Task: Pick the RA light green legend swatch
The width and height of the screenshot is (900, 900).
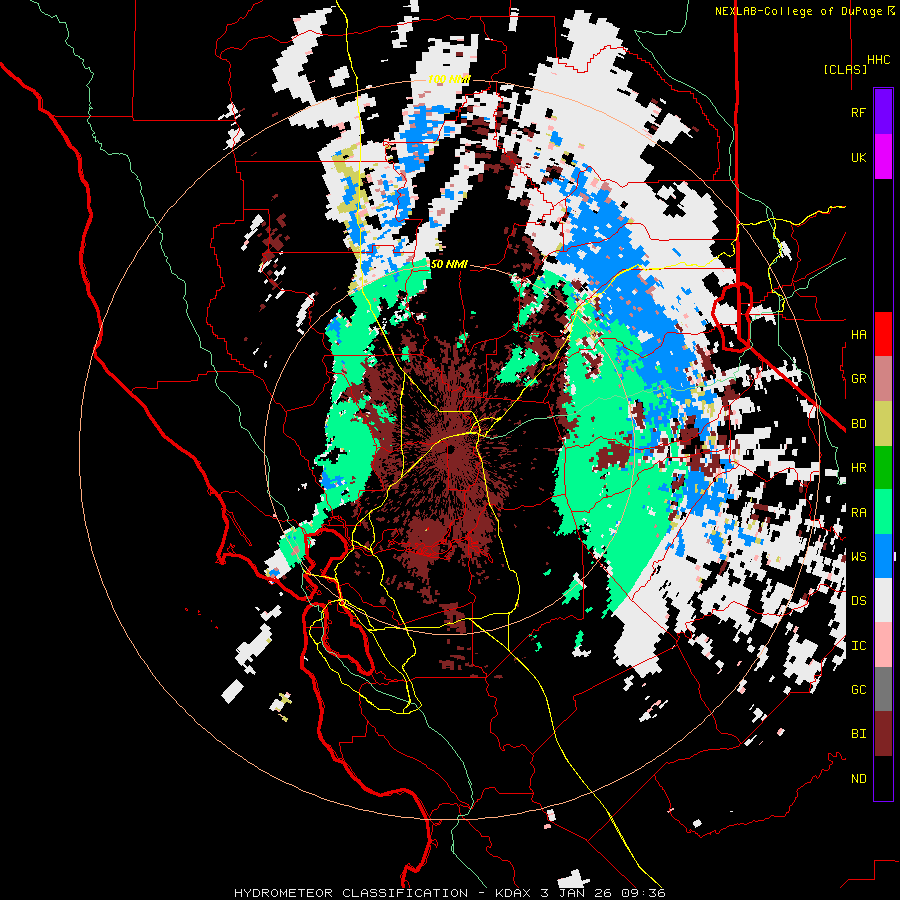Action: [883, 512]
